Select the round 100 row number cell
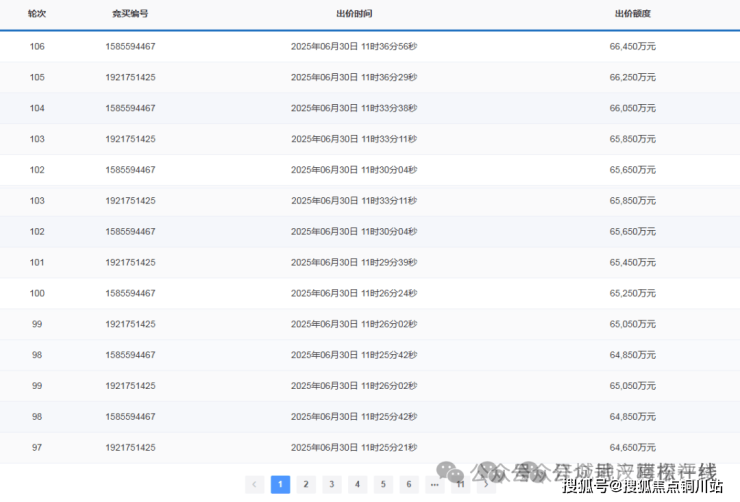Screen dimensions: 740x502 point(37,293)
